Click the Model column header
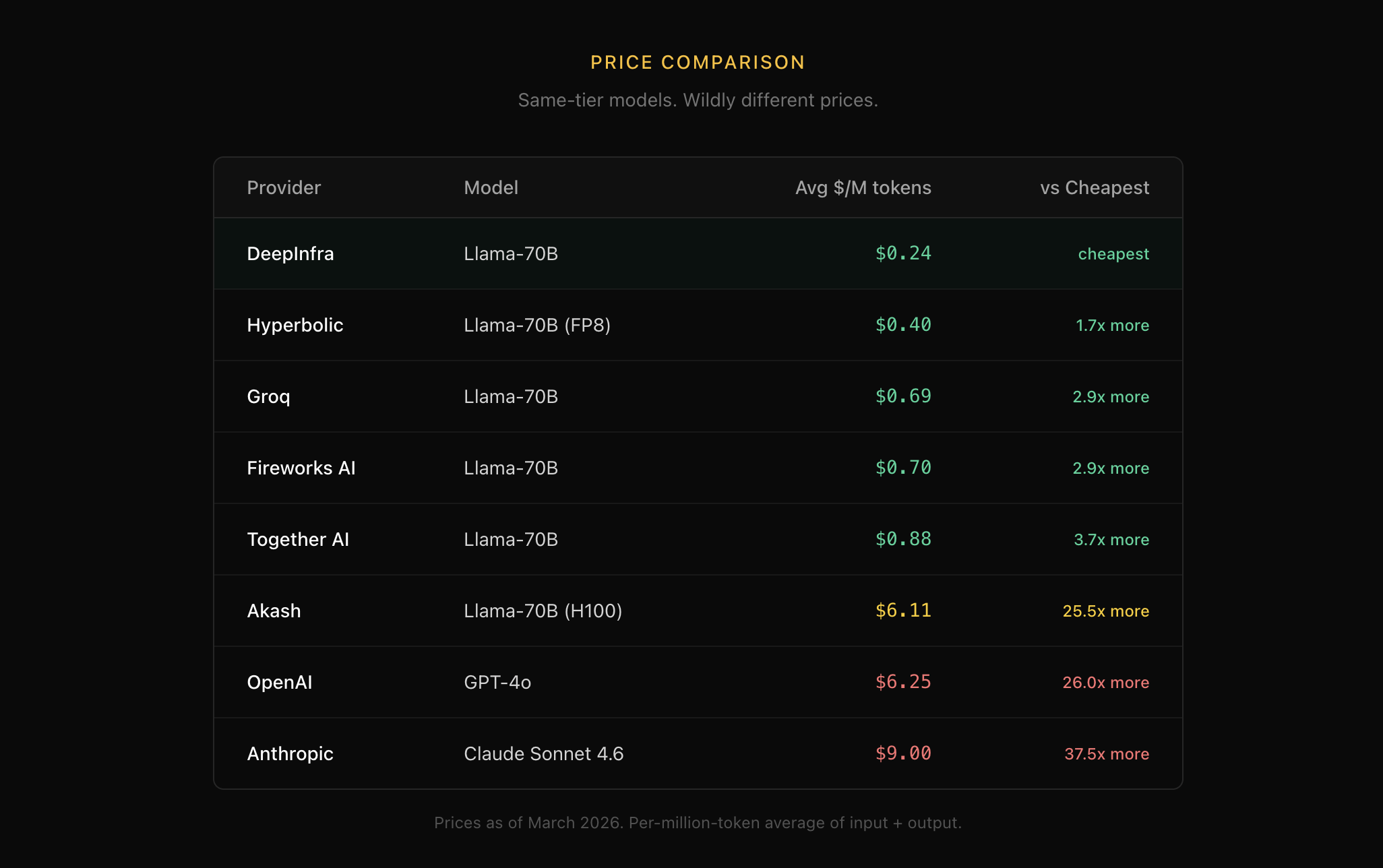Screen dimensions: 1383x868 coord(491,188)
